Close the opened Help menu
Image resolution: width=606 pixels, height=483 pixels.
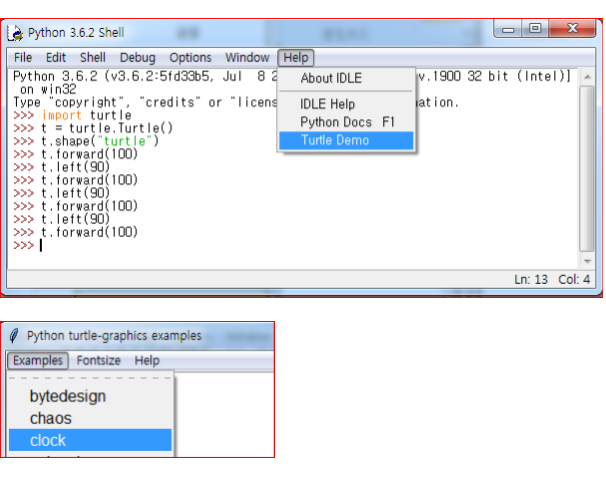click(x=296, y=58)
